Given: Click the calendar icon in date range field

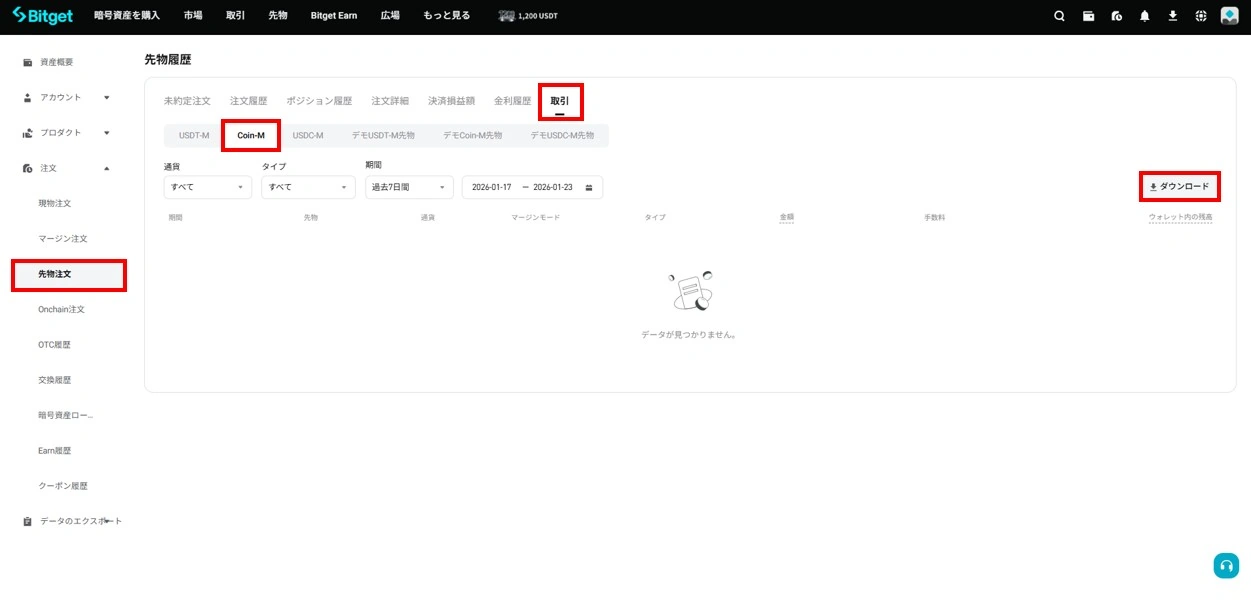Looking at the screenshot, I should pos(589,187).
